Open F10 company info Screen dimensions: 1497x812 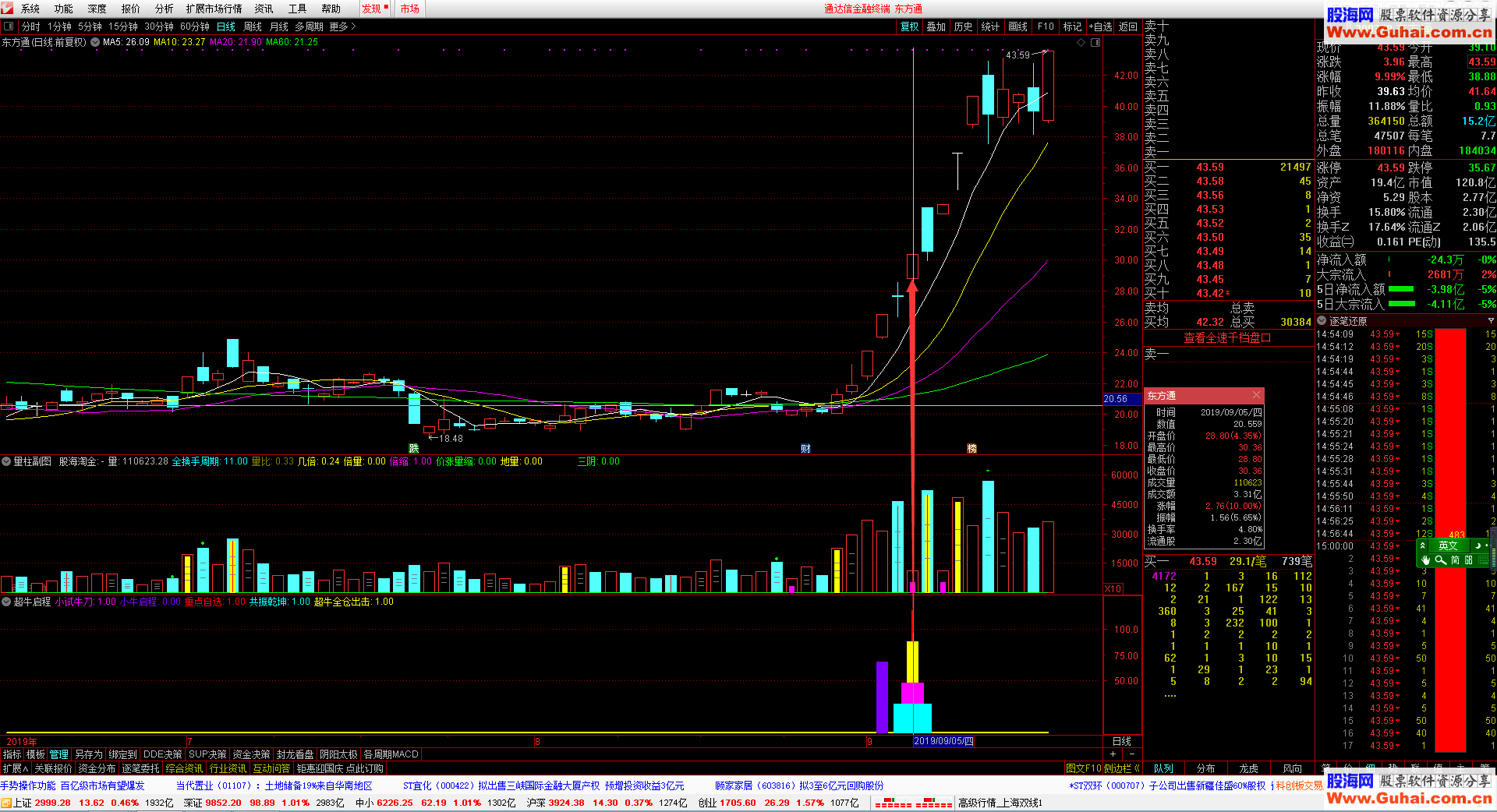coord(1046,26)
